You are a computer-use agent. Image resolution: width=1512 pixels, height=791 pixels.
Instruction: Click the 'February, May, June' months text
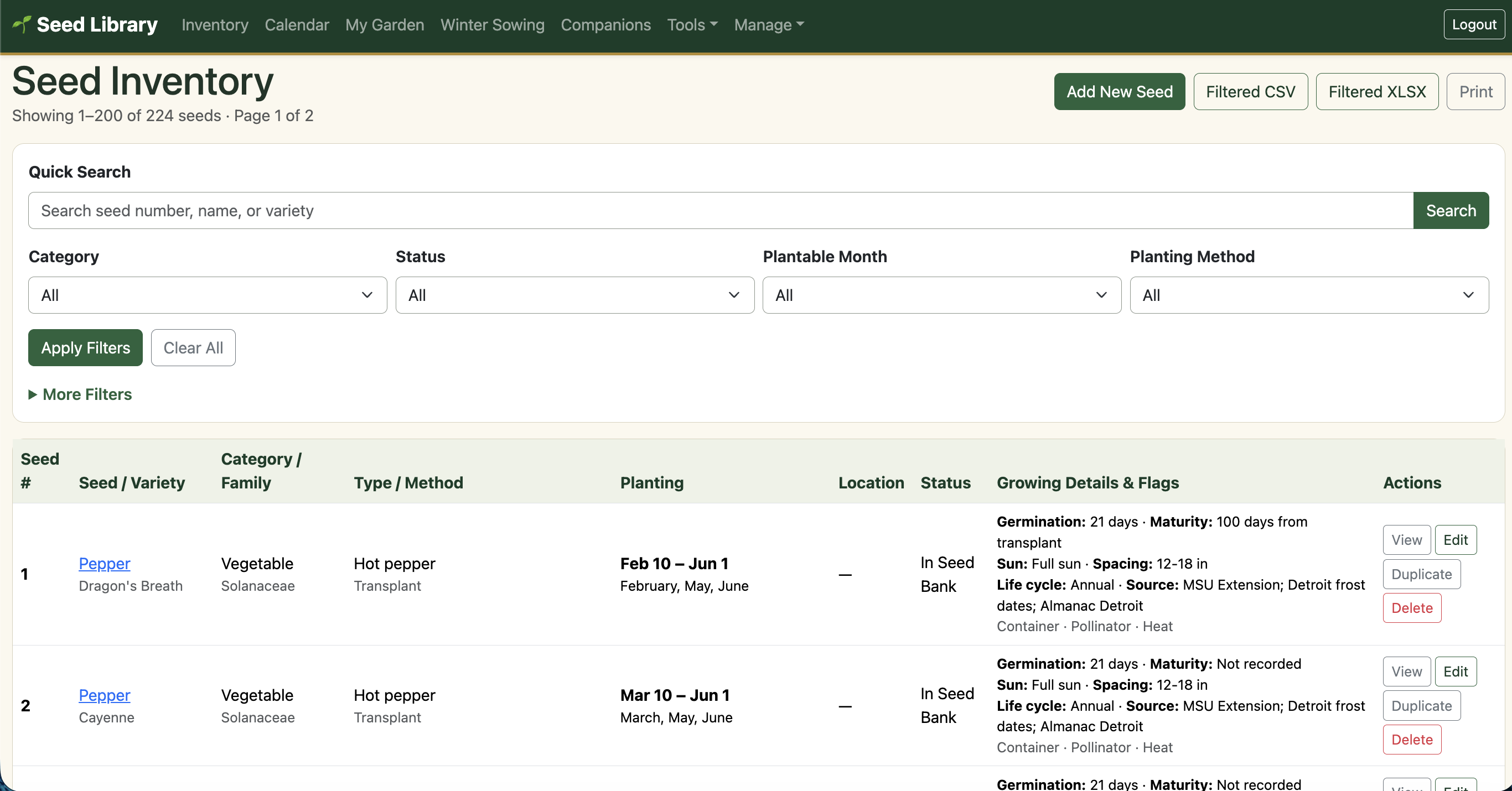pos(684,586)
